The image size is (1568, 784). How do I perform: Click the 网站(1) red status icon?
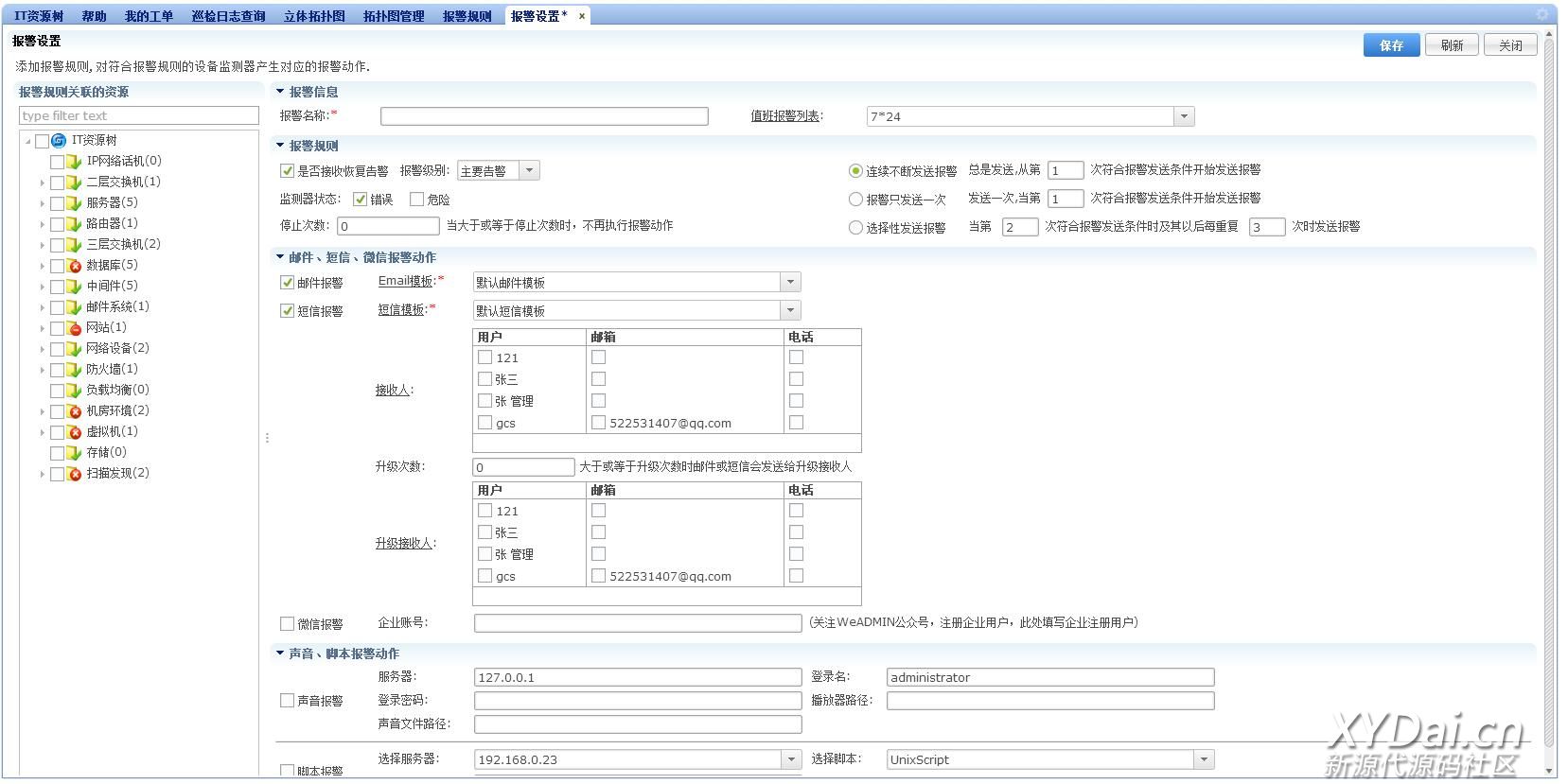[74, 327]
